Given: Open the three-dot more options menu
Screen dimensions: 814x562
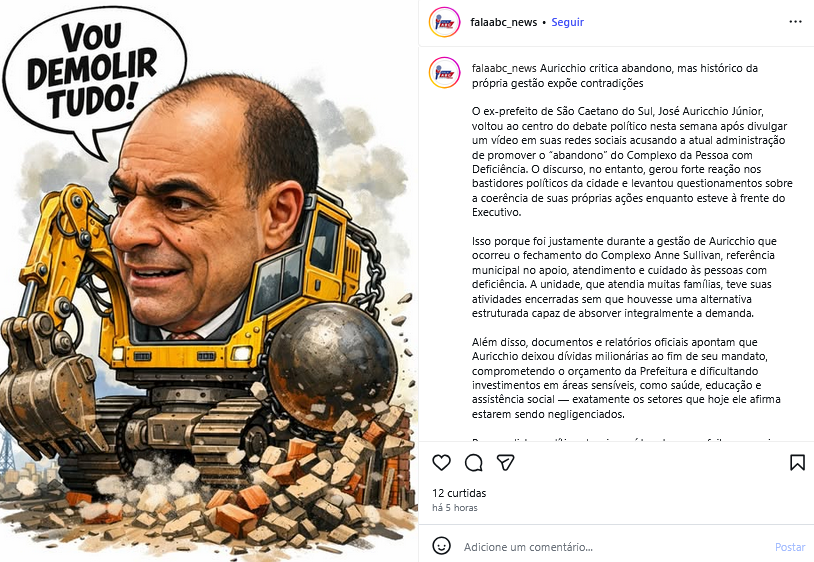Looking at the screenshot, I should coord(795,22).
